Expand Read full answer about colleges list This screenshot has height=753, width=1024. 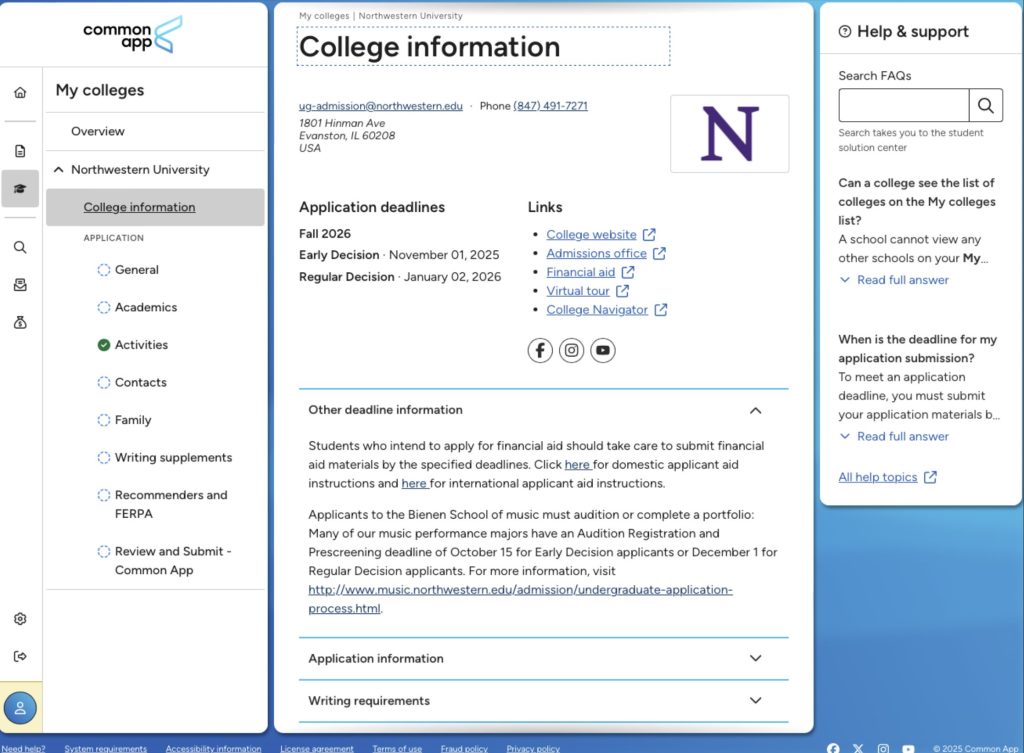(894, 280)
